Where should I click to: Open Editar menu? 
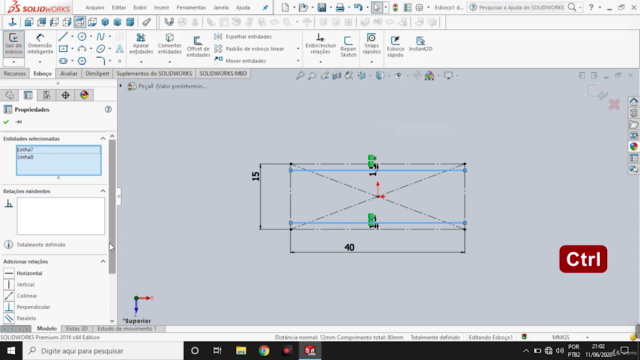coord(119,7)
